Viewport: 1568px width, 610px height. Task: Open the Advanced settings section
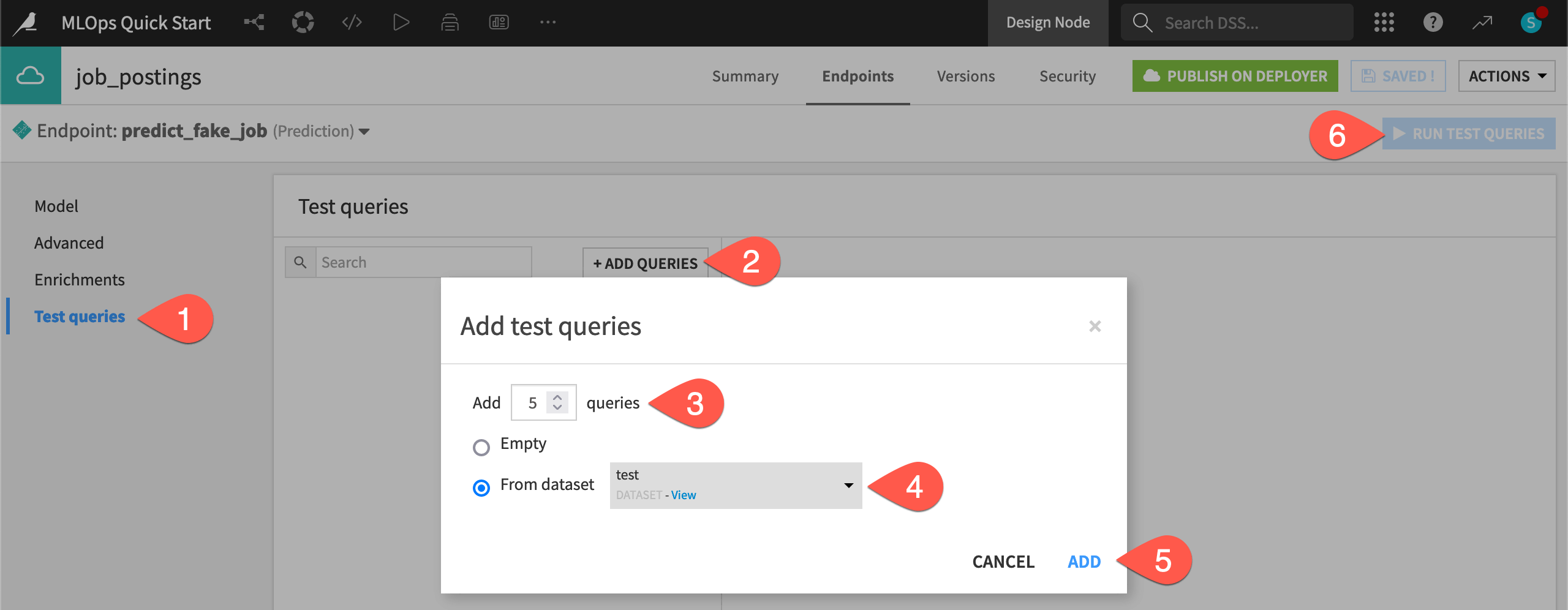tap(69, 243)
